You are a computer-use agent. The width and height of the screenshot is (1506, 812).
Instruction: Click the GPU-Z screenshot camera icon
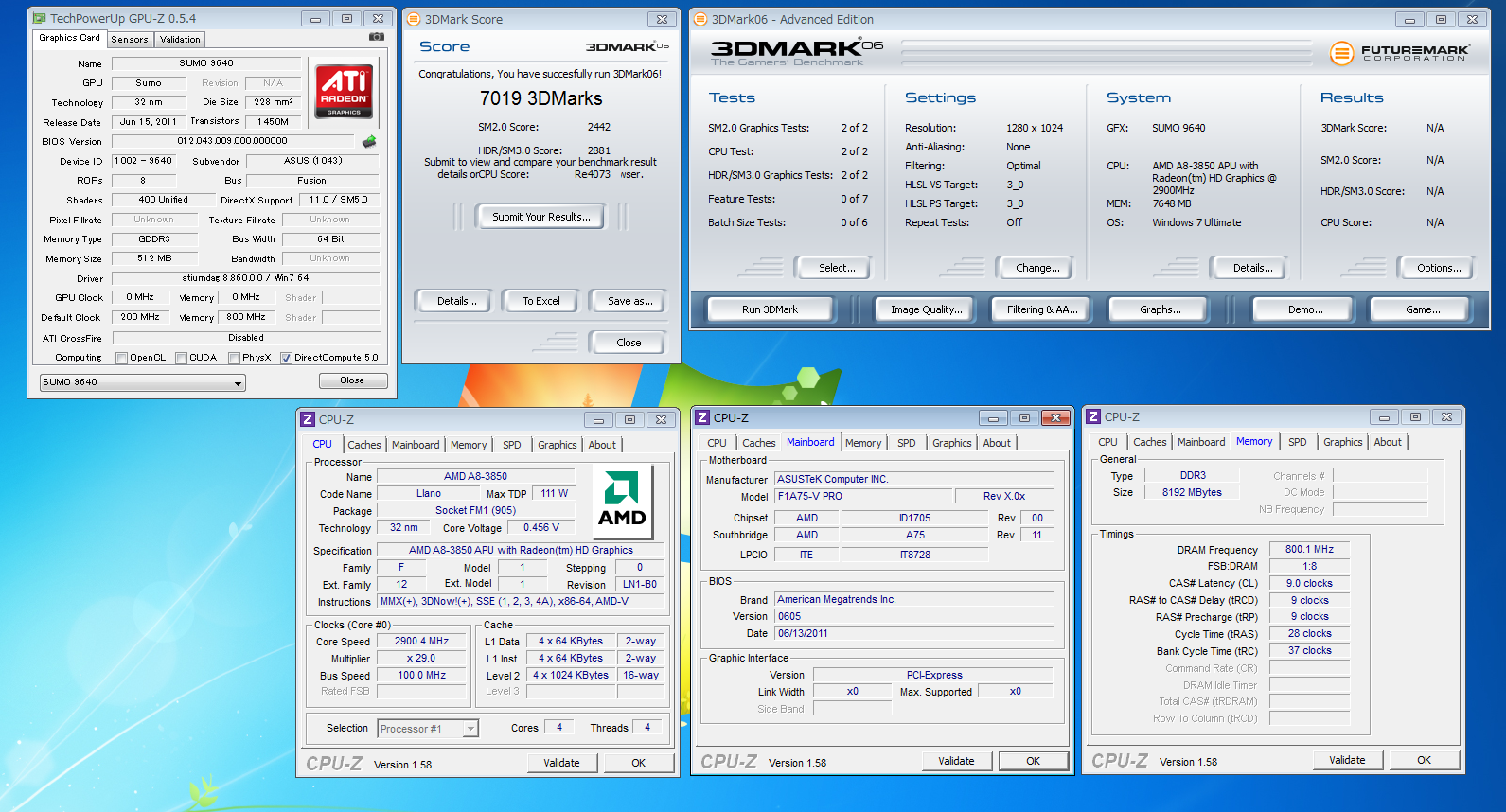point(377,37)
